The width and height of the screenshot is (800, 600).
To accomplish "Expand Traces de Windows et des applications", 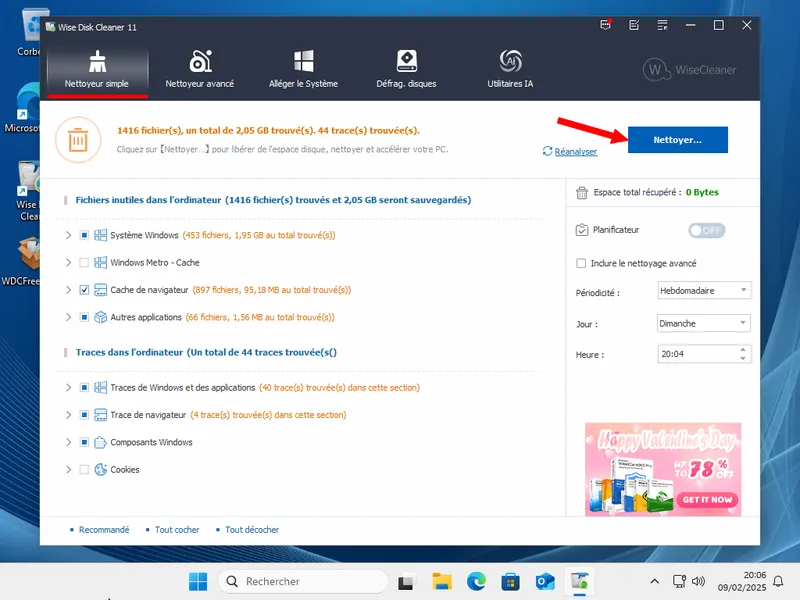I will pos(68,388).
